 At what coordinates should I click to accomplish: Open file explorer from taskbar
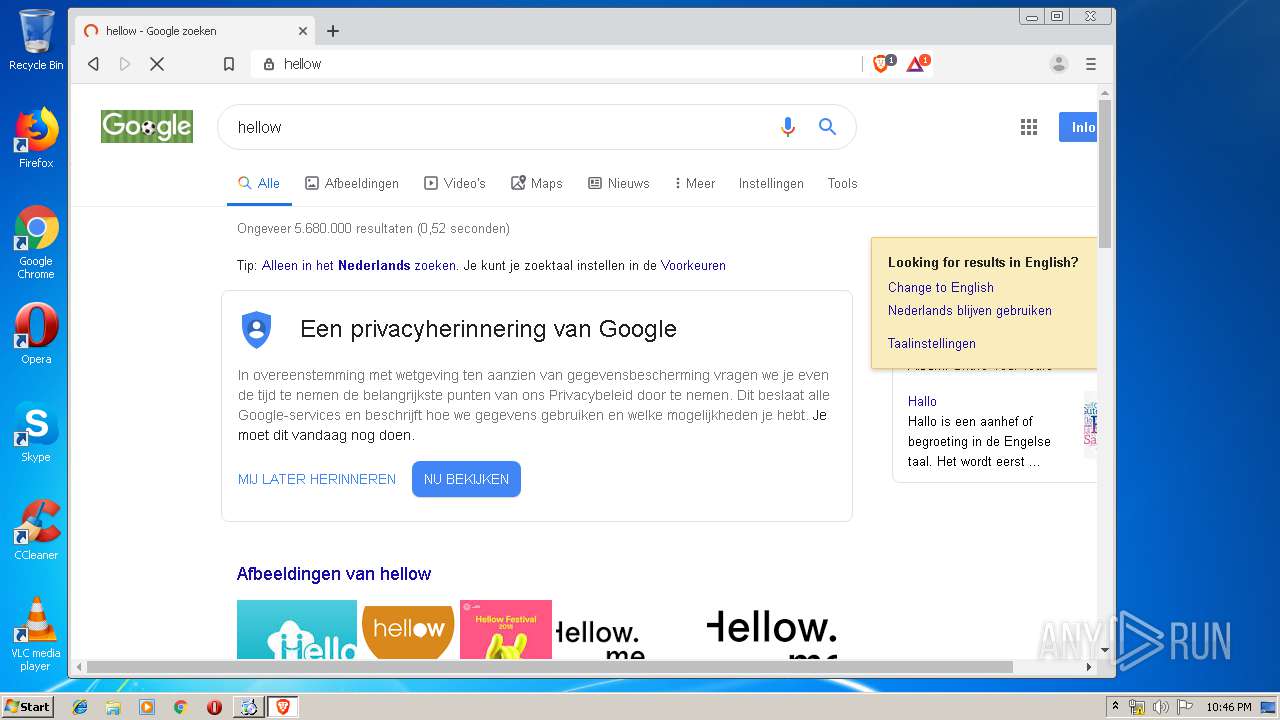113,707
